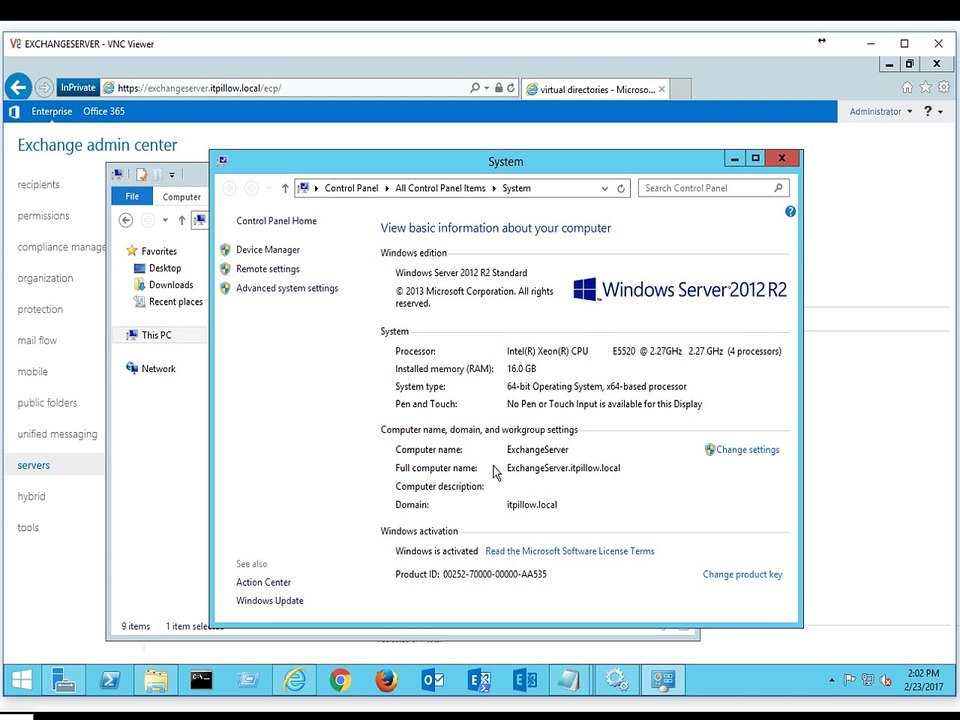This screenshot has width=960, height=720.
Task: Open public folders section
Action: (x=47, y=403)
